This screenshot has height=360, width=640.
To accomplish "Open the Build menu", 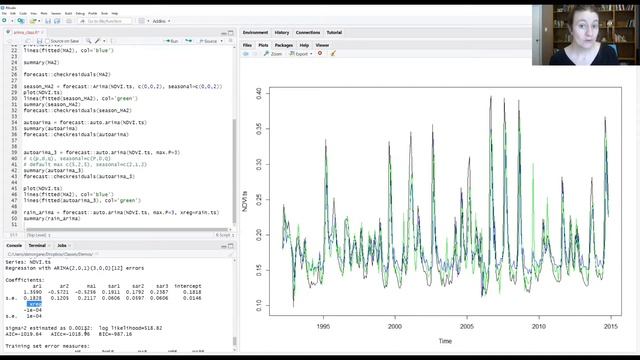I will 69,13.
